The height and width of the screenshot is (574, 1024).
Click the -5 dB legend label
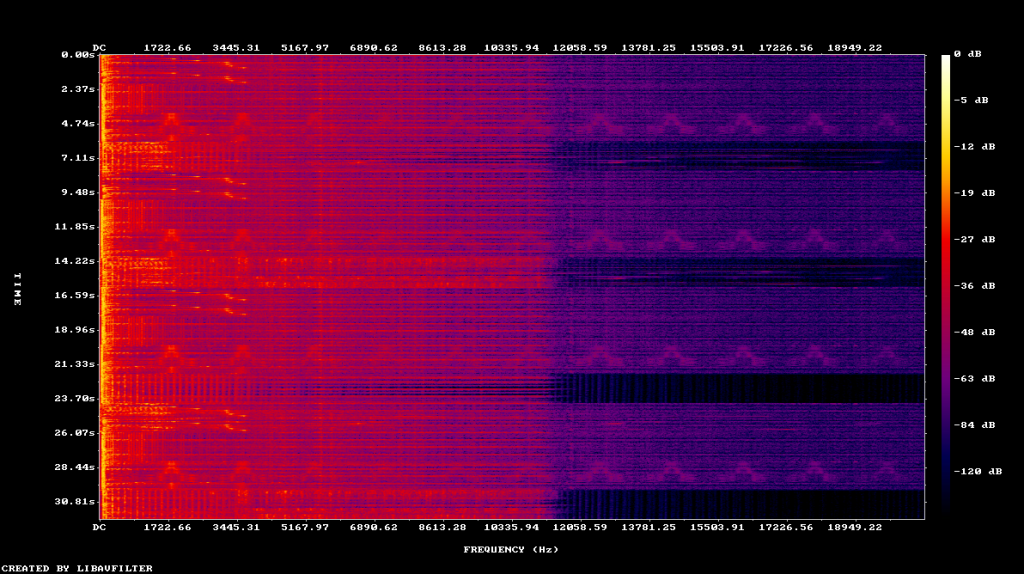[x=971, y=101]
